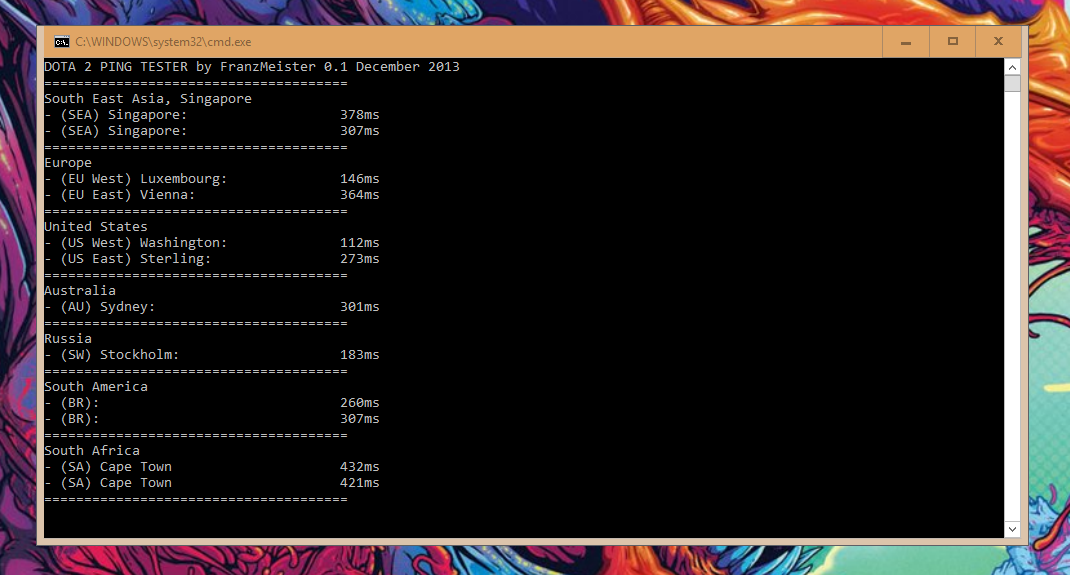
Task: Click the window title text C:\WINDOWS\system32\cmd.exe
Action: 163,42
